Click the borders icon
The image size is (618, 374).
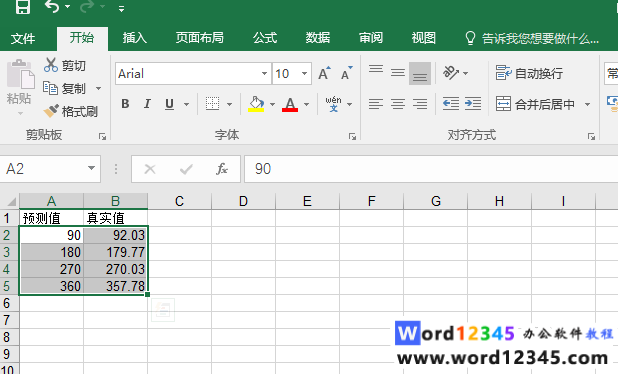[212, 104]
